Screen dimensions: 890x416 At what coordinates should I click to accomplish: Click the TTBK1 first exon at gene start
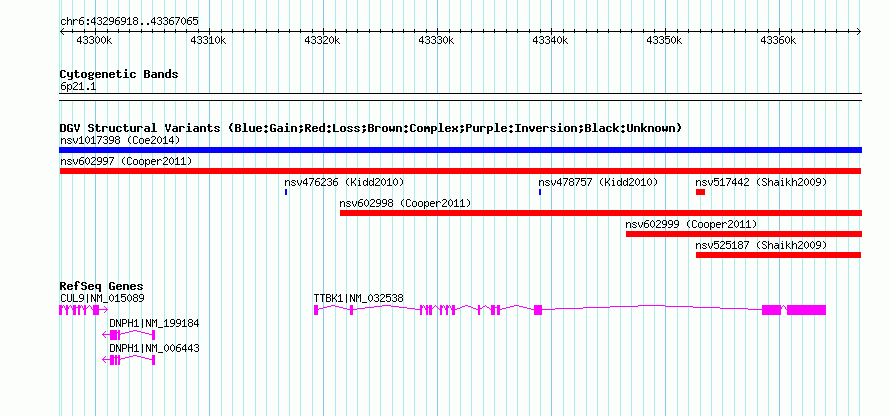coord(316,310)
